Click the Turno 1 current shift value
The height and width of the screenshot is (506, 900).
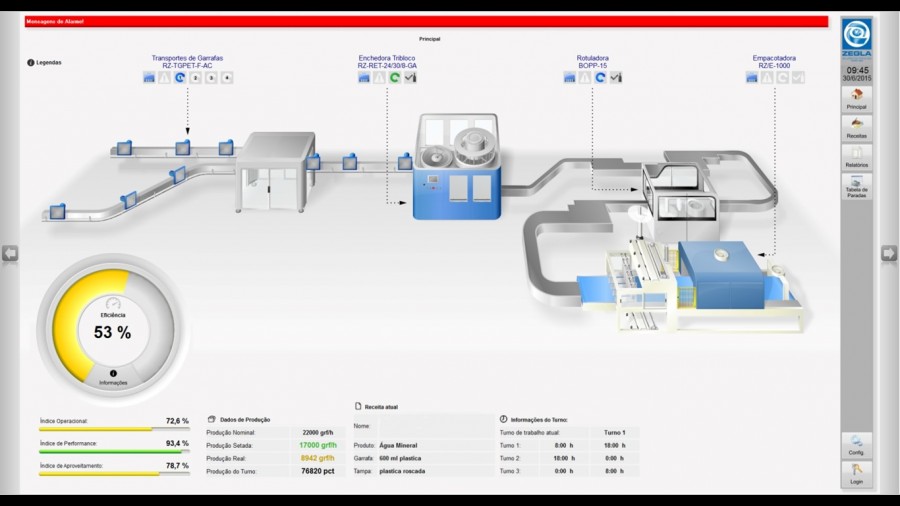[615, 433]
